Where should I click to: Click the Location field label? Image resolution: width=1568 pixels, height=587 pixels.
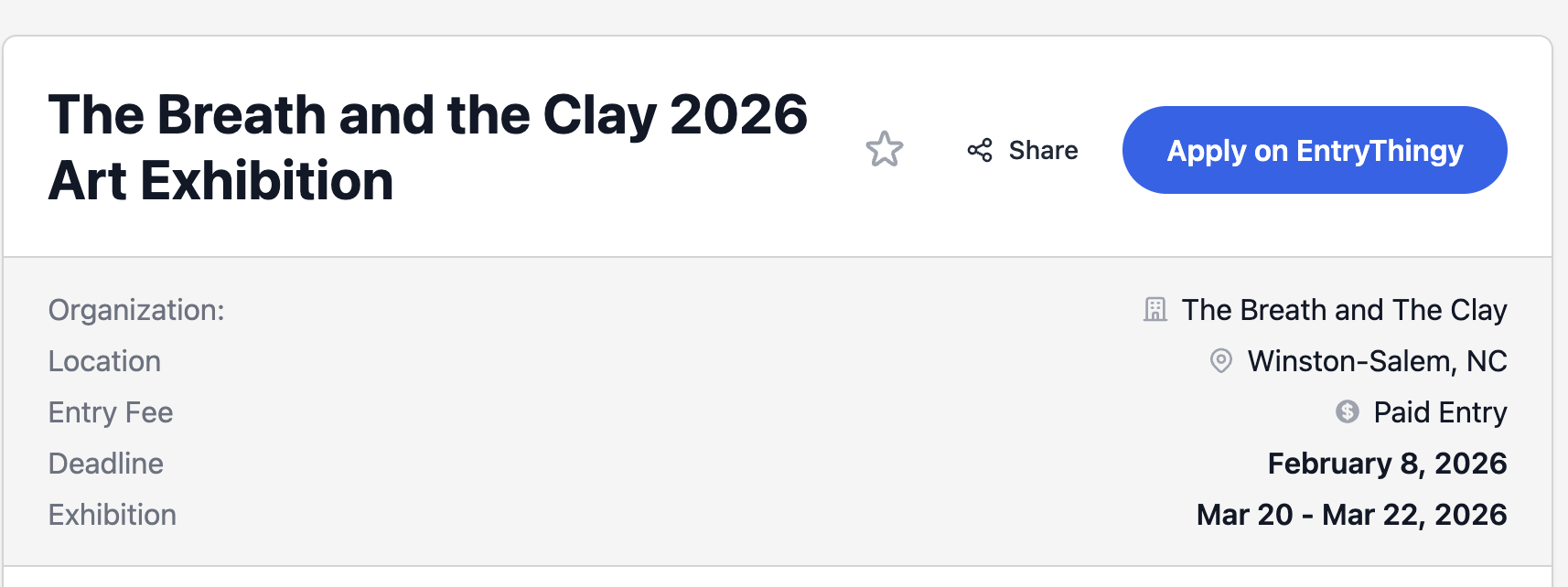click(104, 361)
